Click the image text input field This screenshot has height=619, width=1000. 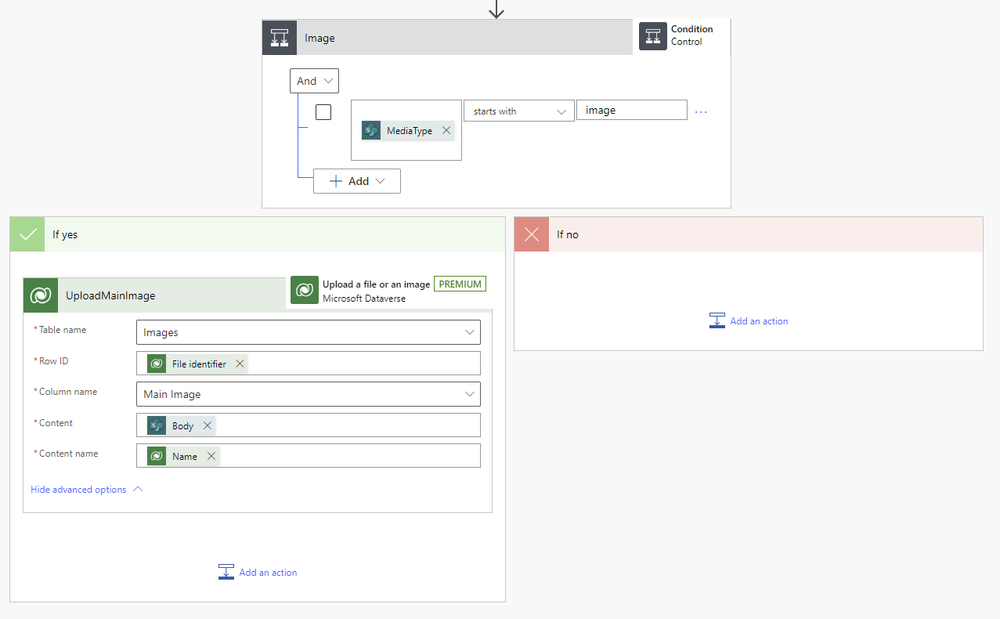click(631, 110)
